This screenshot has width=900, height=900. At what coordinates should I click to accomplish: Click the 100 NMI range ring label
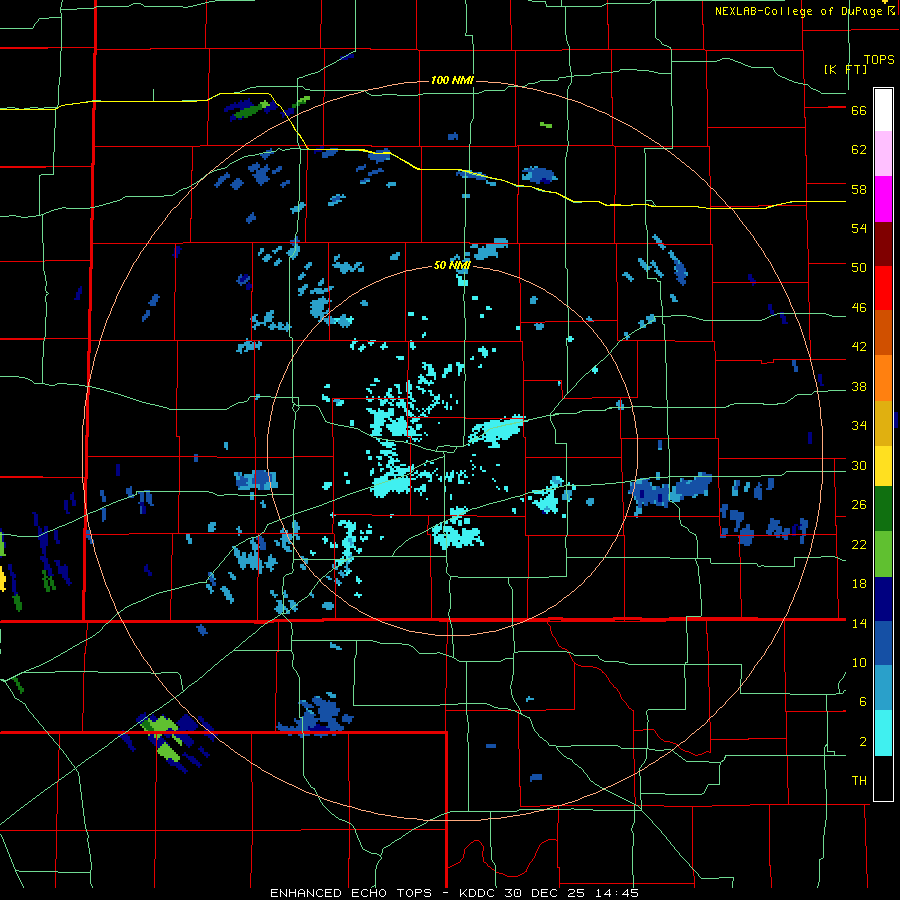tap(452, 80)
